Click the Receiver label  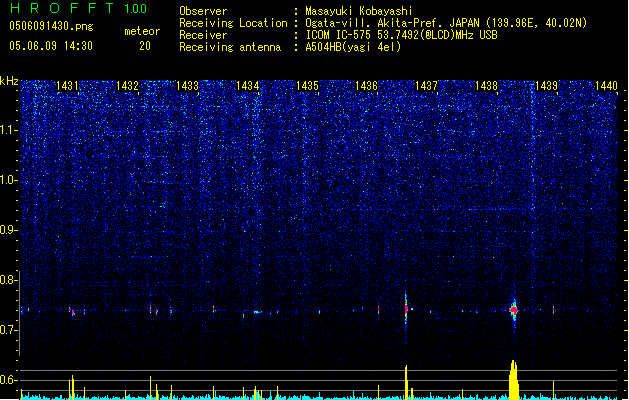pyautogui.click(x=203, y=35)
